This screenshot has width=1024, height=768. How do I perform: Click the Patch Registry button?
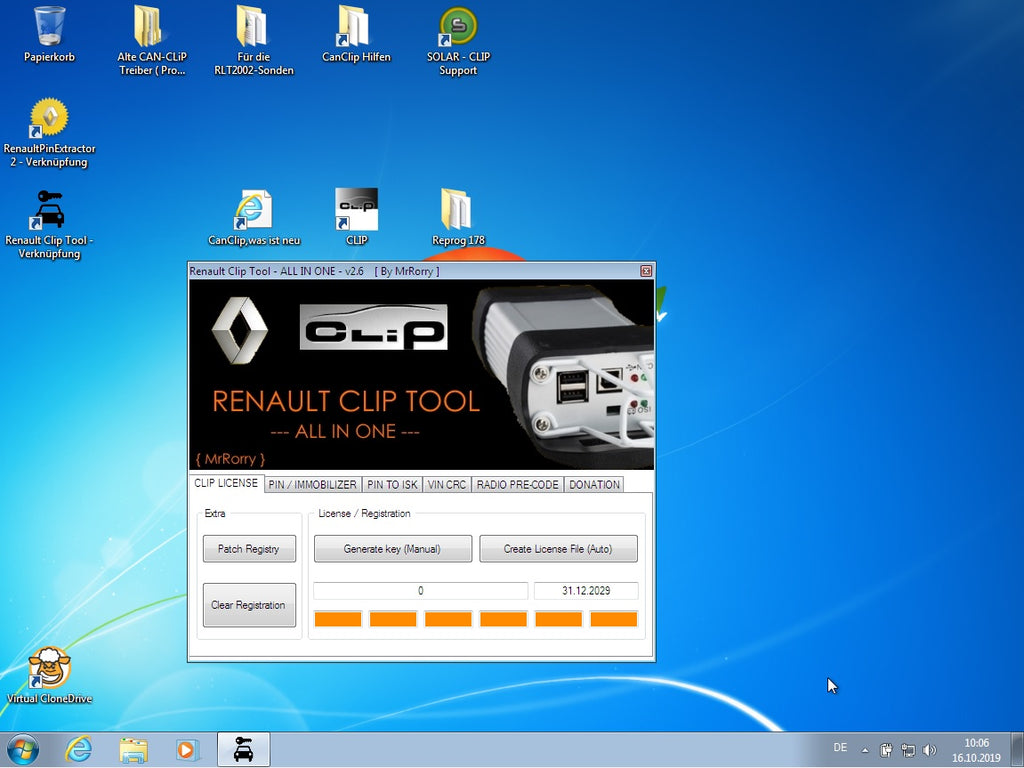click(249, 548)
